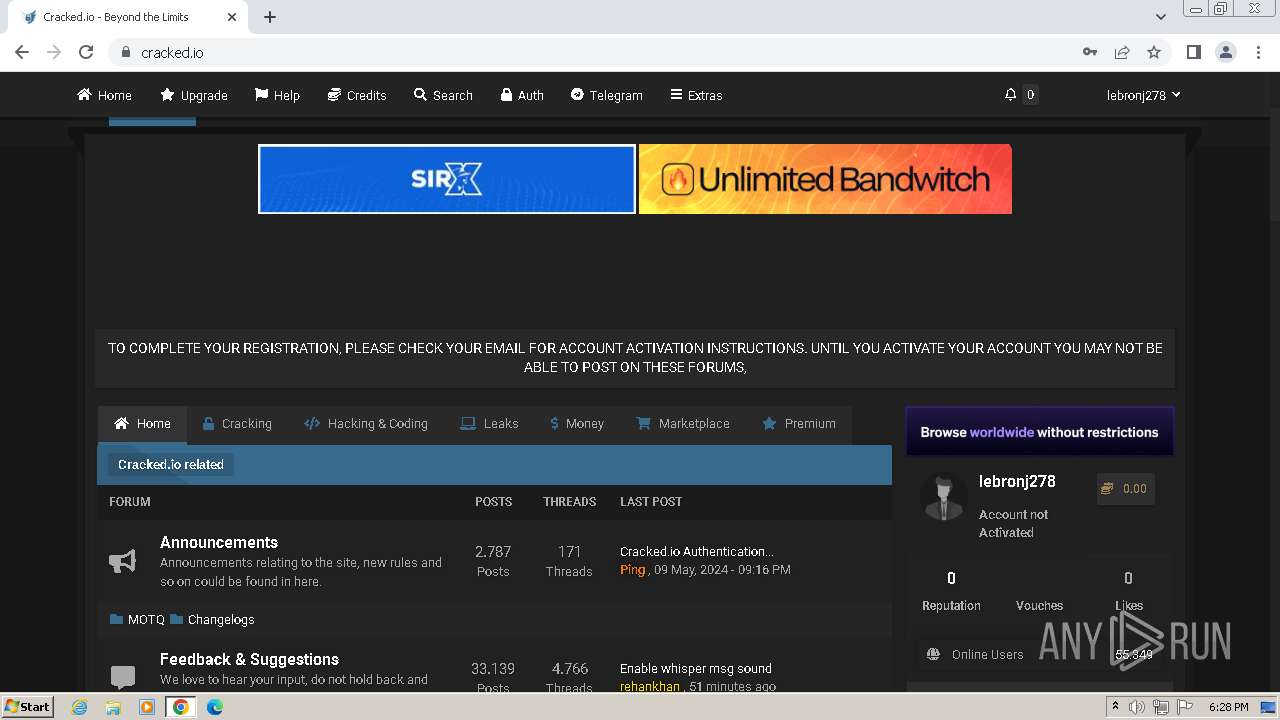Click the Feedback & Suggestions speech bubble icon
The width and height of the screenshot is (1280, 720).
123,677
